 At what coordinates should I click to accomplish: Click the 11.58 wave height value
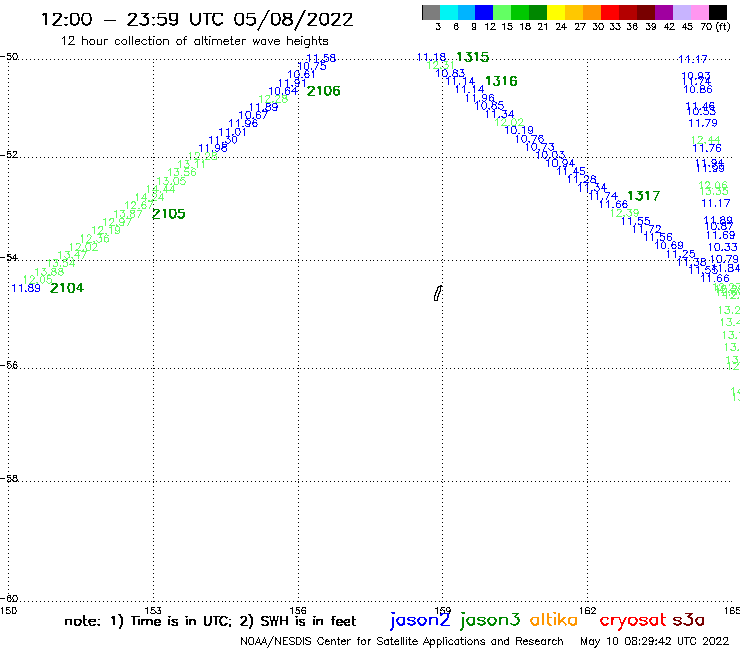[321, 58]
